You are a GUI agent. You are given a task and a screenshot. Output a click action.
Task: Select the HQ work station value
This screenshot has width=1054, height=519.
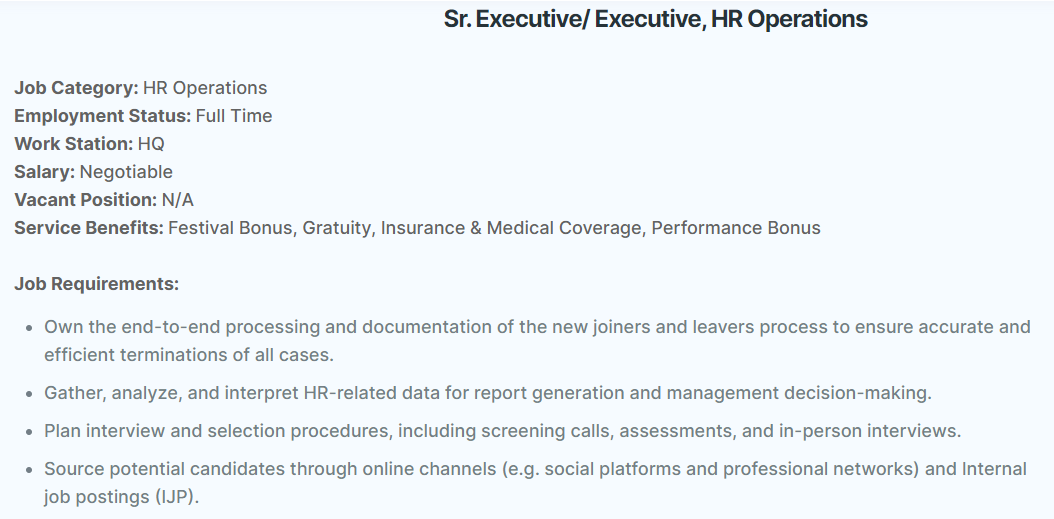pyautogui.click(x=151, y=144)
